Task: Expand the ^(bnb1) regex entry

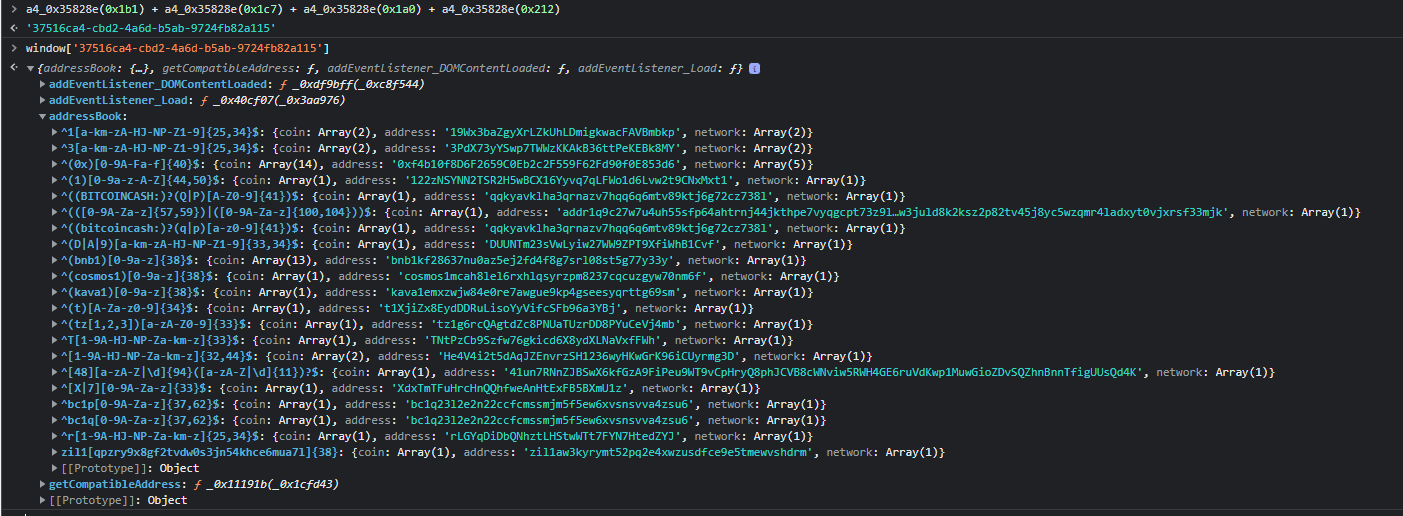Action: click(x=55, y=260)
